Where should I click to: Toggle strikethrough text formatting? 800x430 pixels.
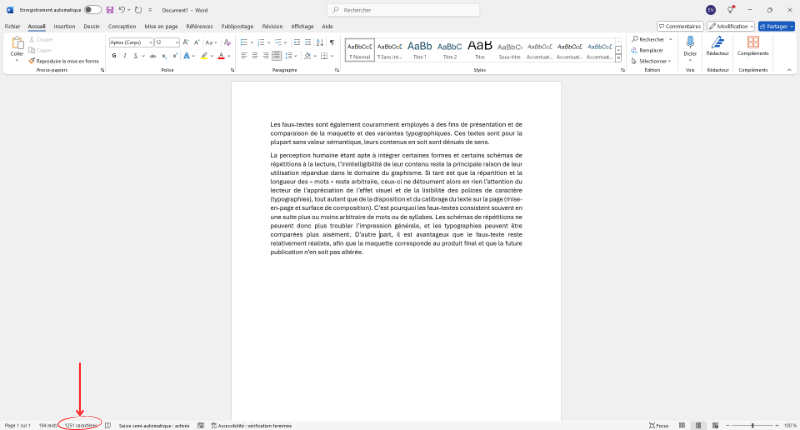[x=152, y=56]
